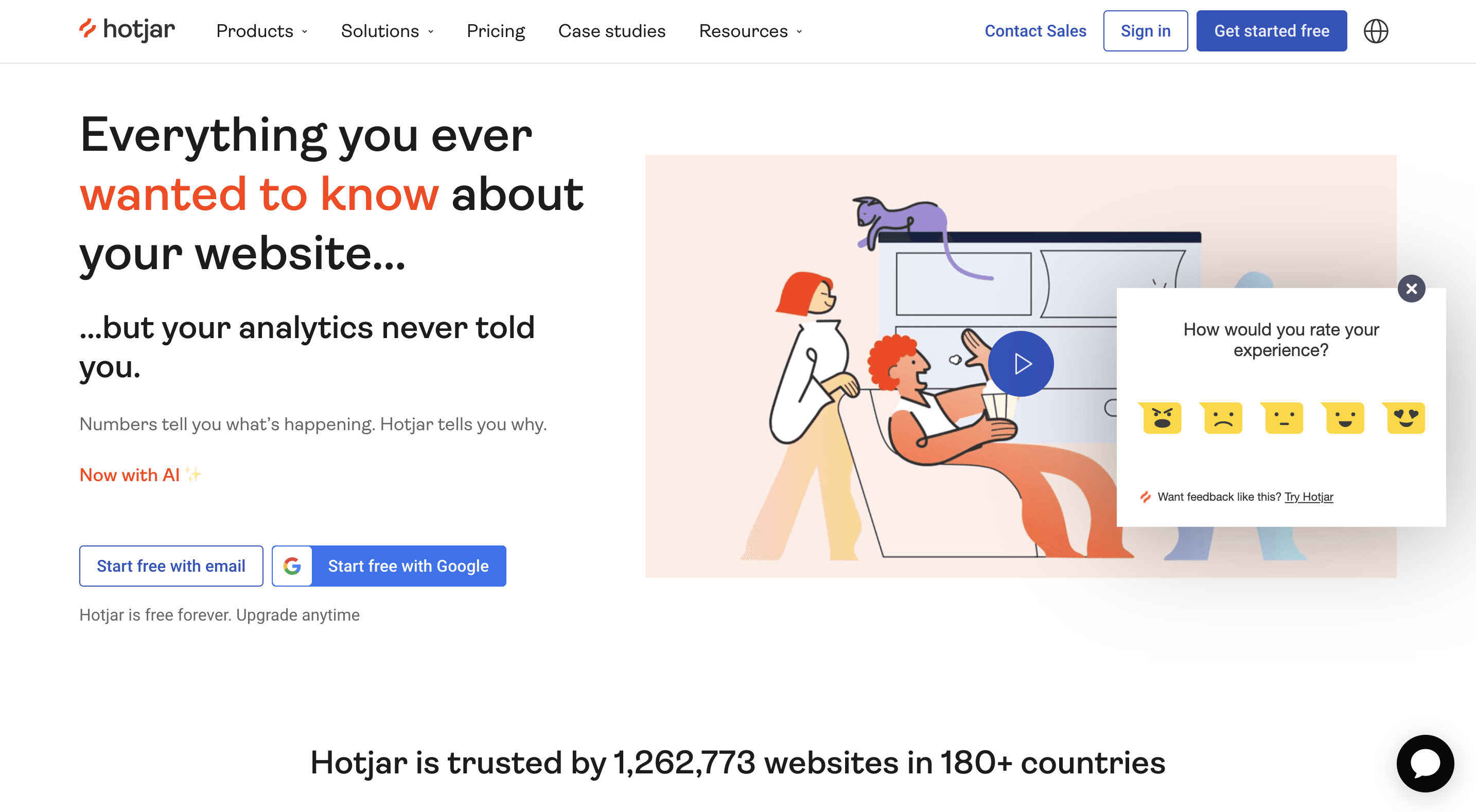Click the 'wanted to know' orange heading text
The height and width of the screenshot is (812, 1476).
coord(259,195)
